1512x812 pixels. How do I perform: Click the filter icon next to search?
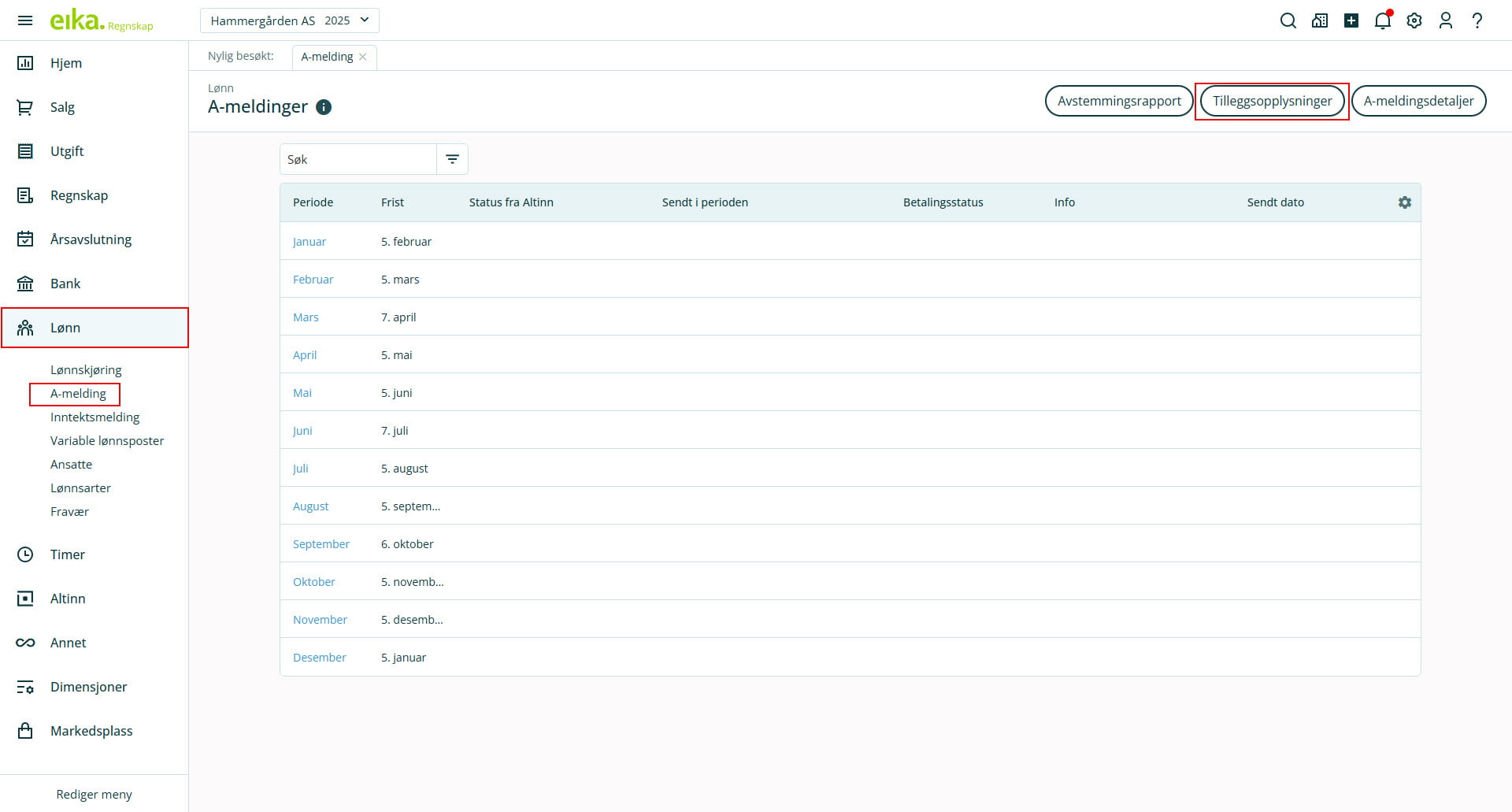(452, 159)
